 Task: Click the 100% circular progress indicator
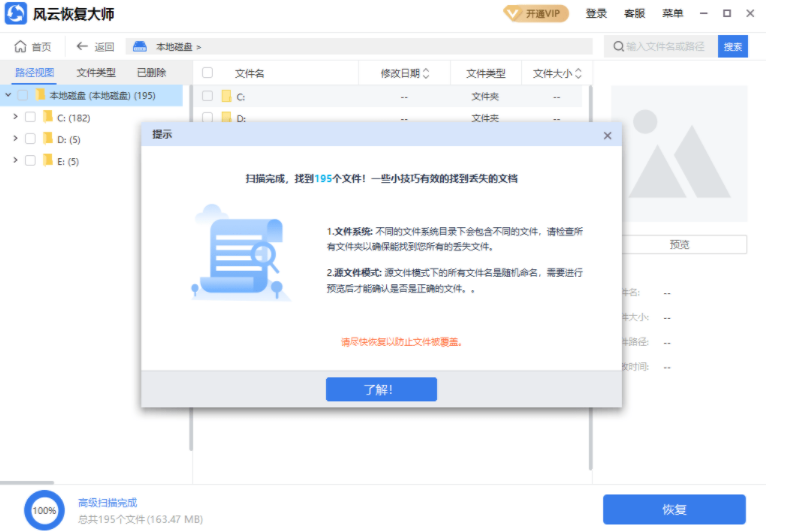pyautogui.click(x=44, y=510)
